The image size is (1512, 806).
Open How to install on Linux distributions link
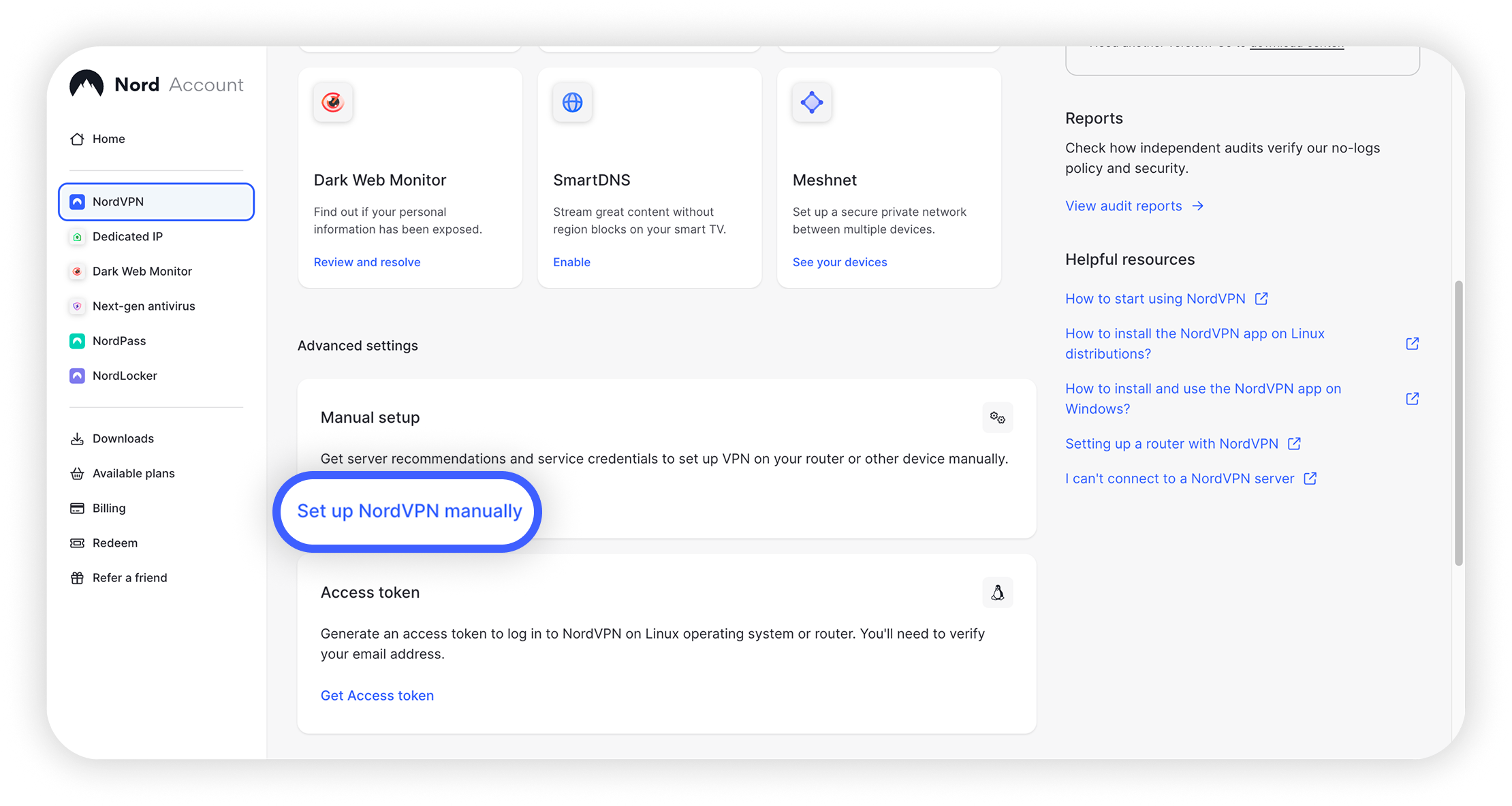coord(1195,344)
